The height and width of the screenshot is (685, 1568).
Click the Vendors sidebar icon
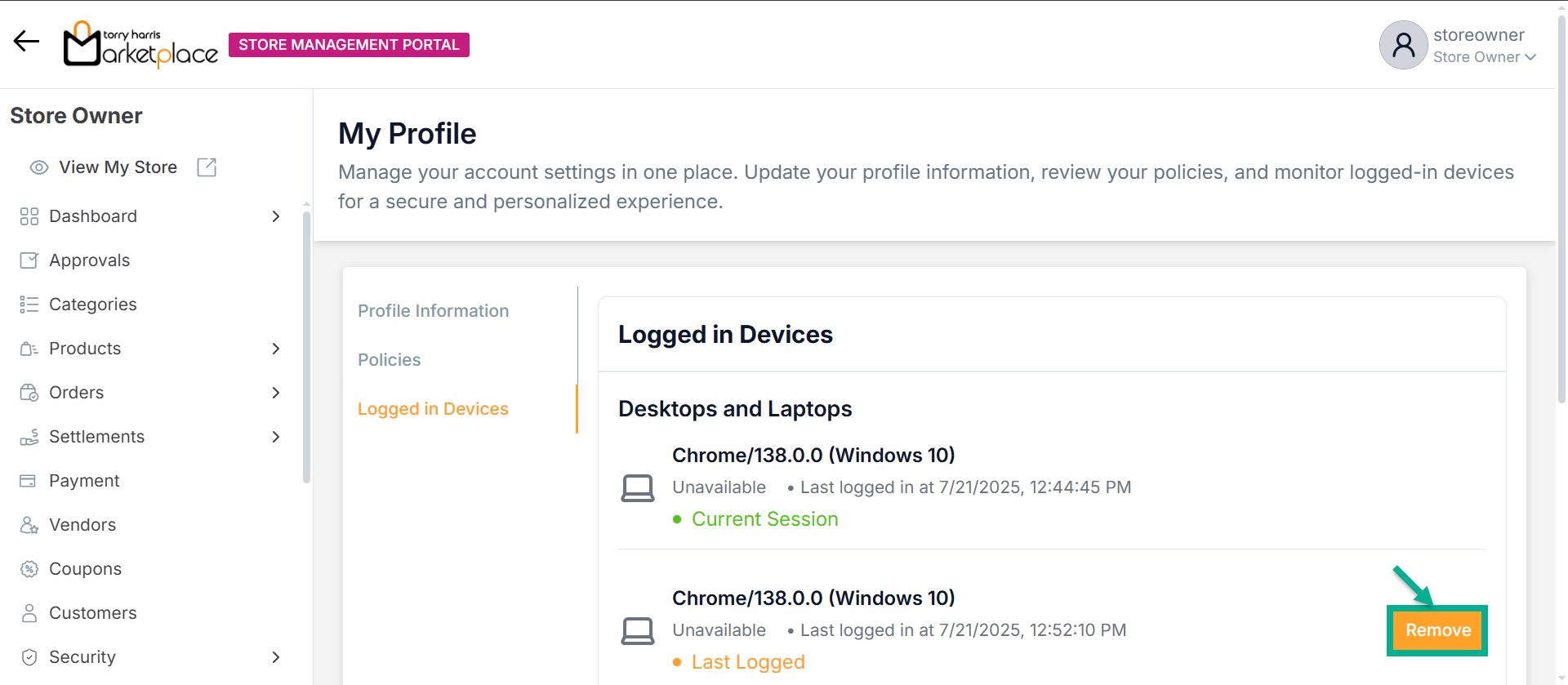(x=29, y=525)
